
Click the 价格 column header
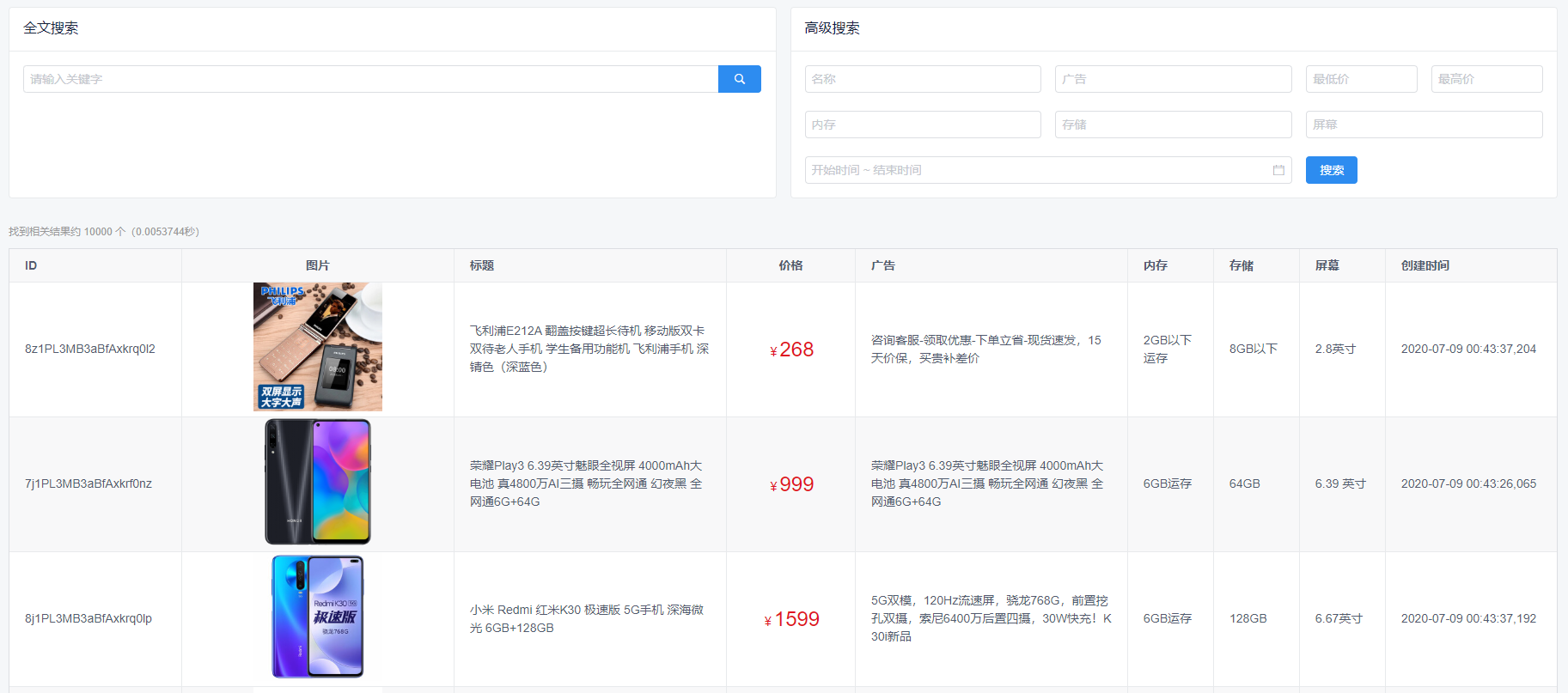click(790, 265)
